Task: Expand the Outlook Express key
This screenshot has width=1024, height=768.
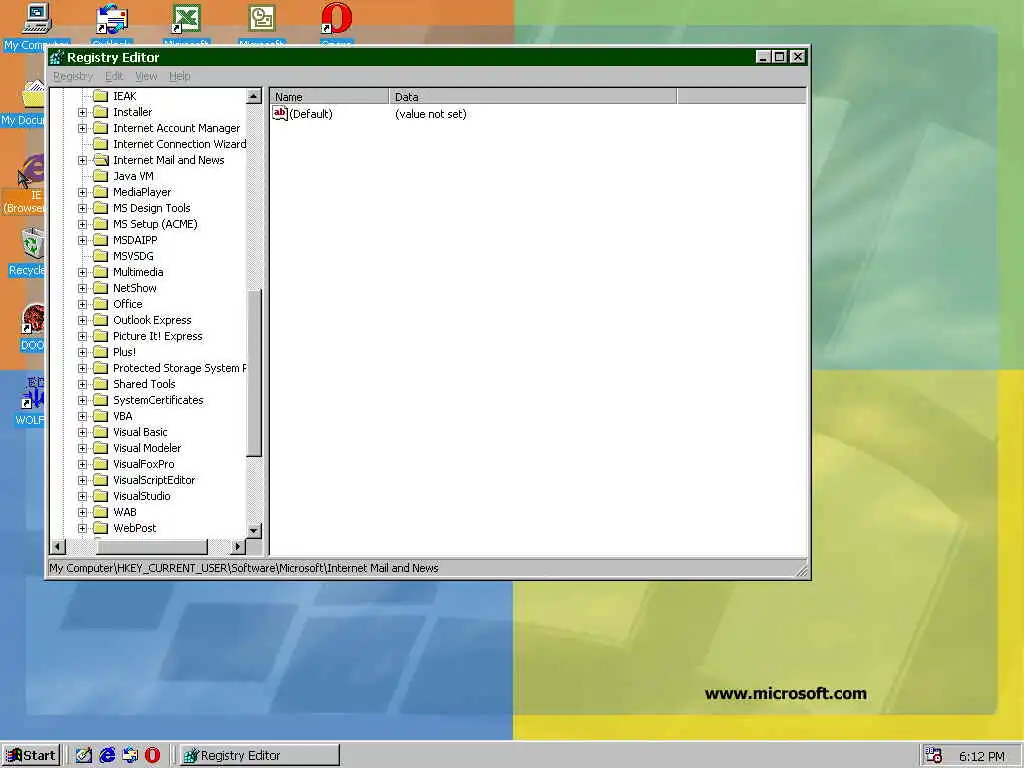Action: [x=82, y=320]
